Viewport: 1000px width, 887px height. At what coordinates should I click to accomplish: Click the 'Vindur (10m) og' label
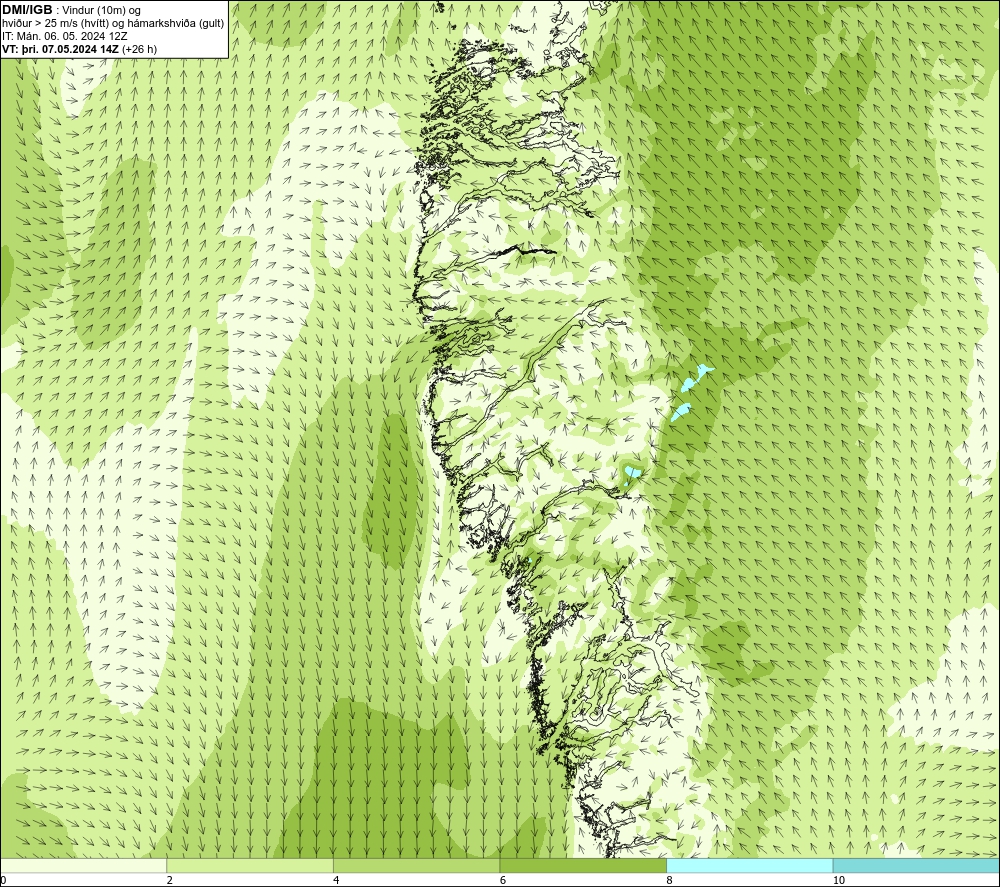pyautogui.click(x=103, y=10)
